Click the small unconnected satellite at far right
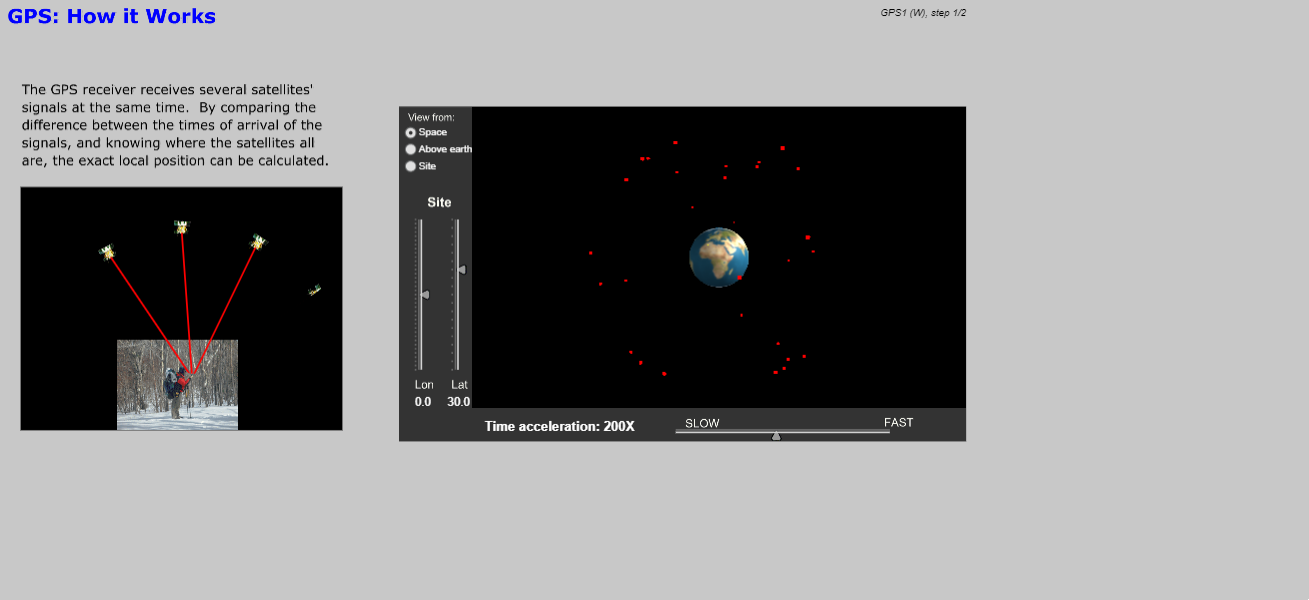Image resolution: width=1309 pixels, height=600 pixels. (x=315, y=290)
